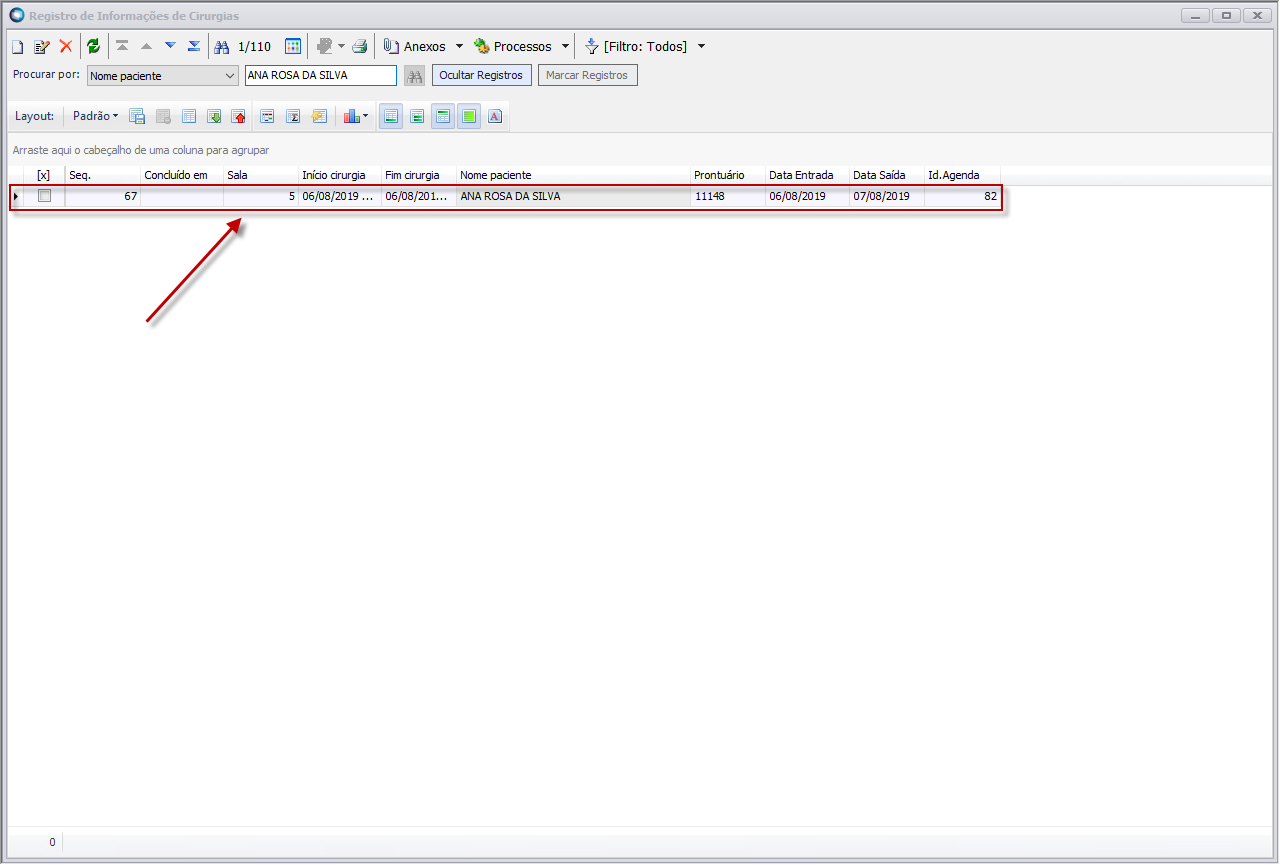Expand the Filtro dropdown arrow
The image size is (1280, 865).
[701, 46]
